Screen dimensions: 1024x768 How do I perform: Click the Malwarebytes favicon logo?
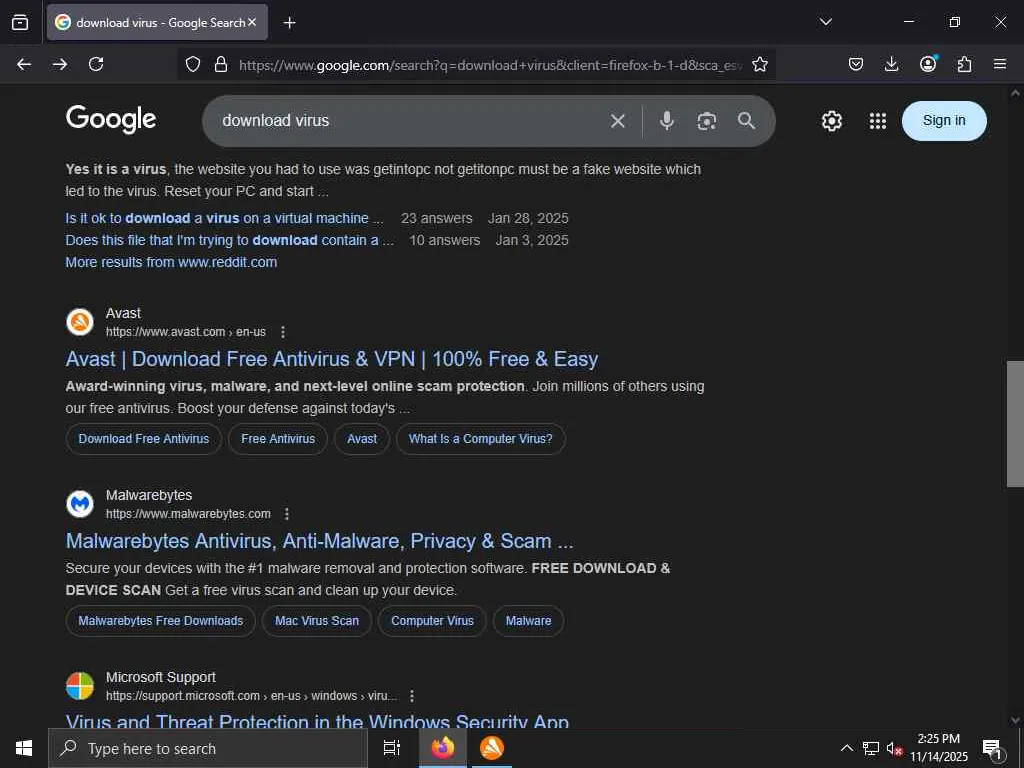80,504
